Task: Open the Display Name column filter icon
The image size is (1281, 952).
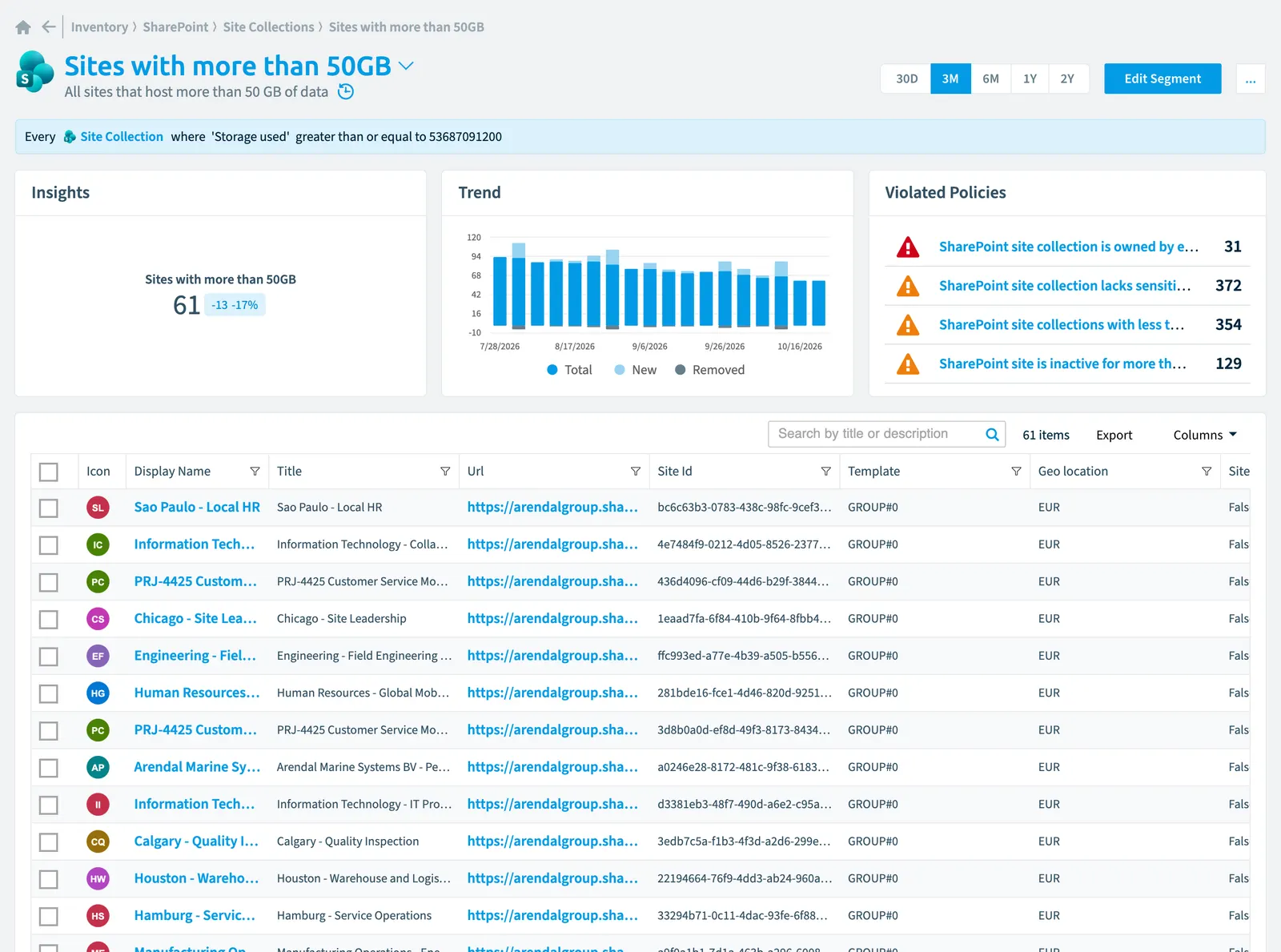Action: (x=255, y=472)
